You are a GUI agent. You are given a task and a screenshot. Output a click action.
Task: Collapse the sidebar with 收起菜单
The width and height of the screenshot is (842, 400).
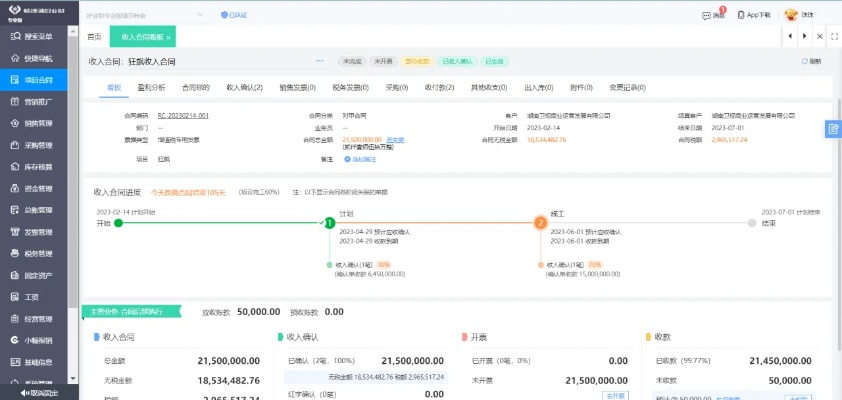[x=38, y=394]
